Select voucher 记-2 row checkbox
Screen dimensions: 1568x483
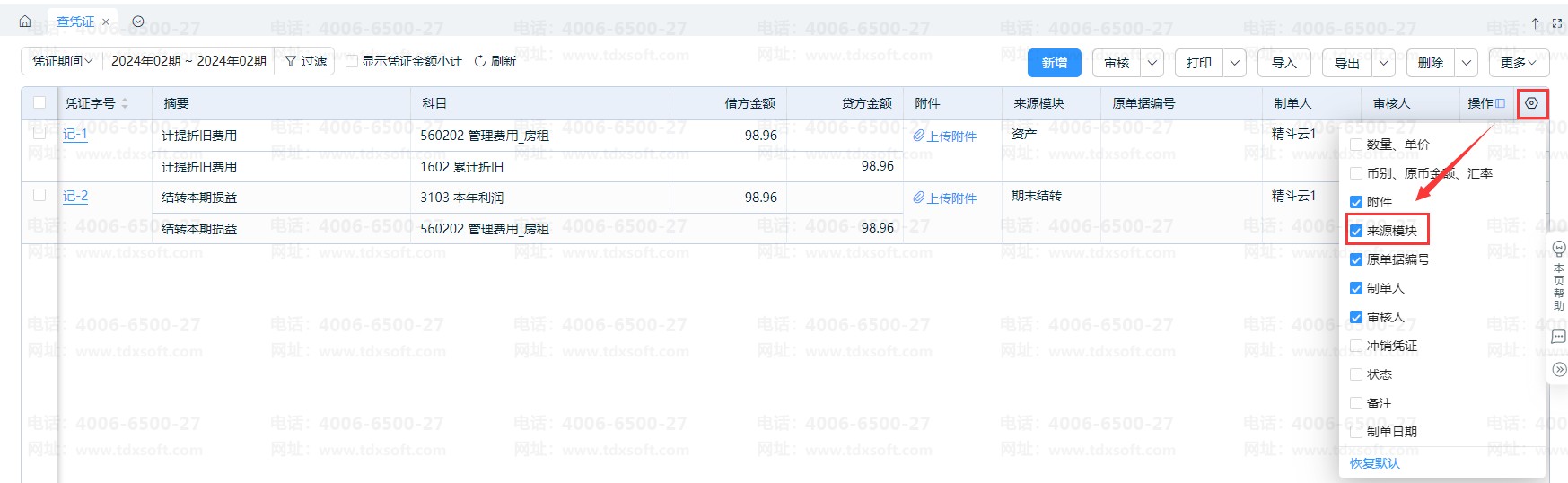(x=39, y=195)
